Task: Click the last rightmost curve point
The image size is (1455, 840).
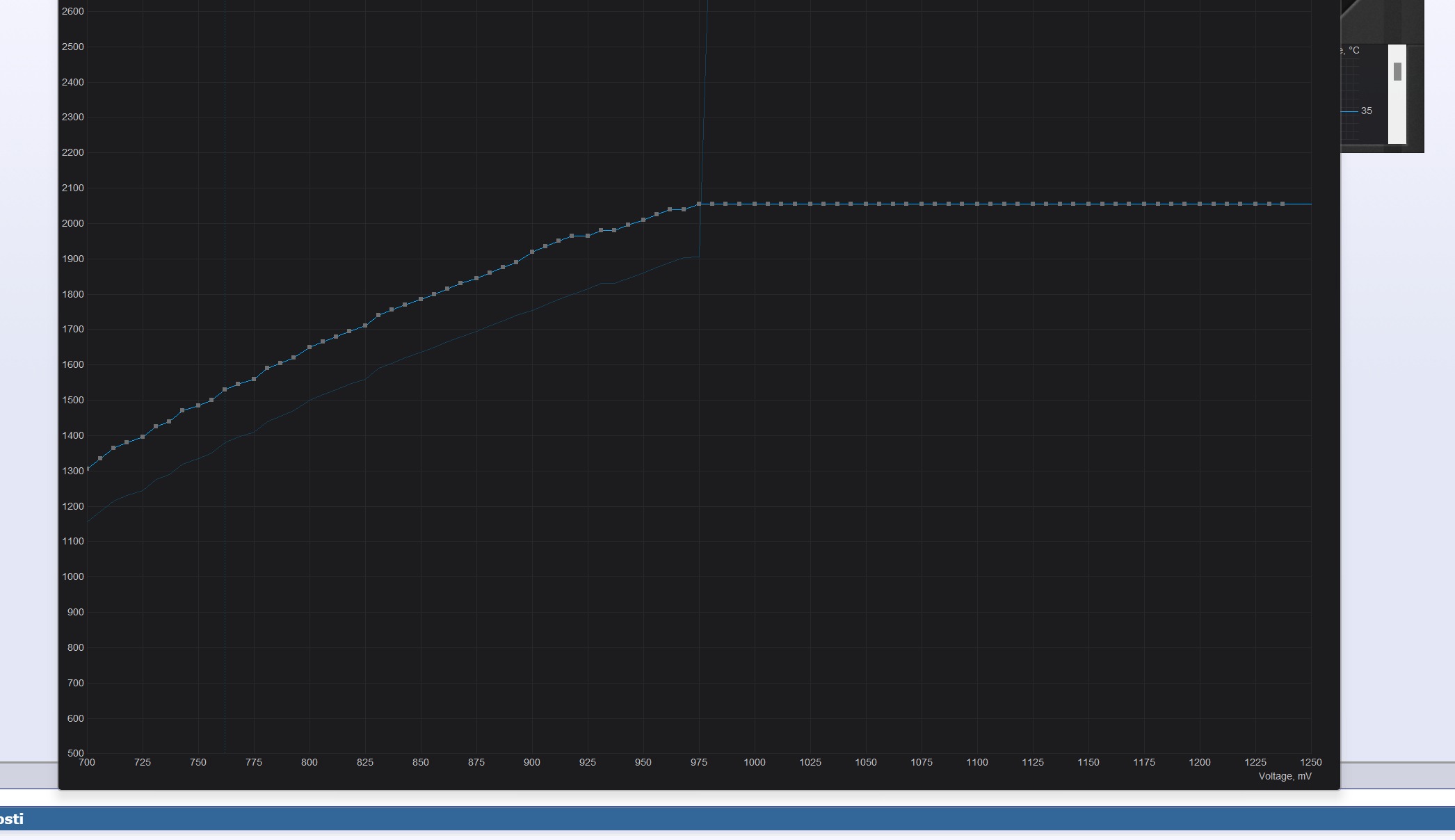Action: (x=1283, y=204)
